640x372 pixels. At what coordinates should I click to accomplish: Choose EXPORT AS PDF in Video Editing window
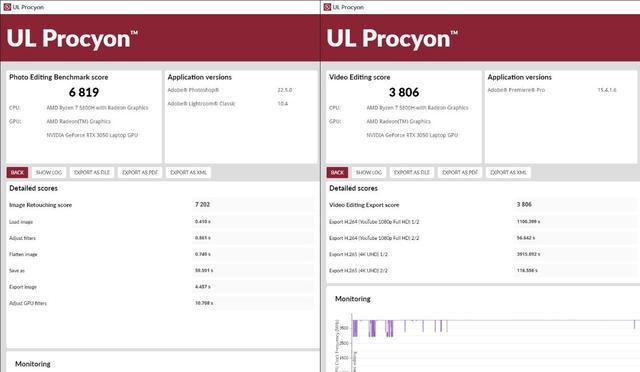(x=460, y=172)
